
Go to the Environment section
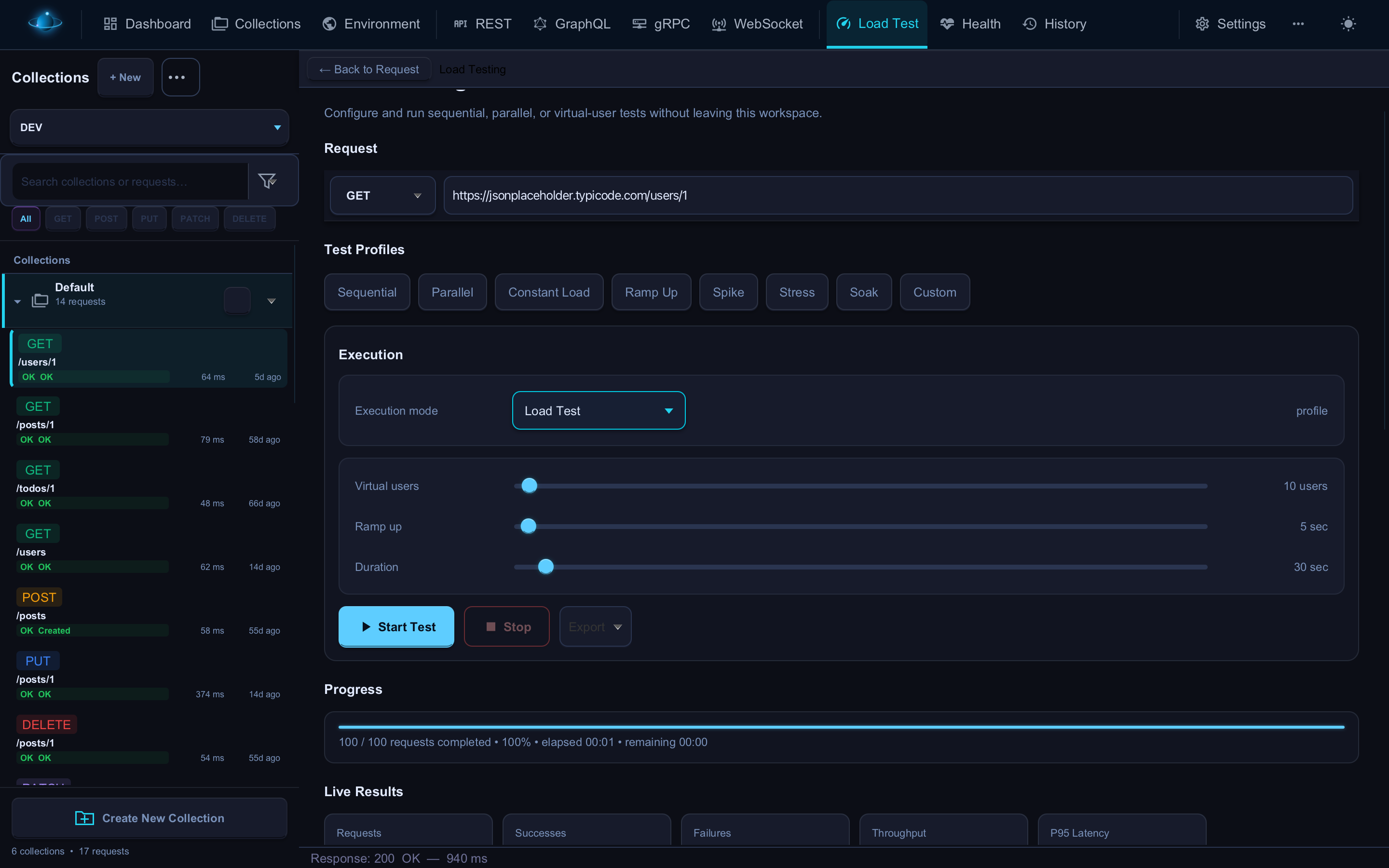click(x=371, y=24)
